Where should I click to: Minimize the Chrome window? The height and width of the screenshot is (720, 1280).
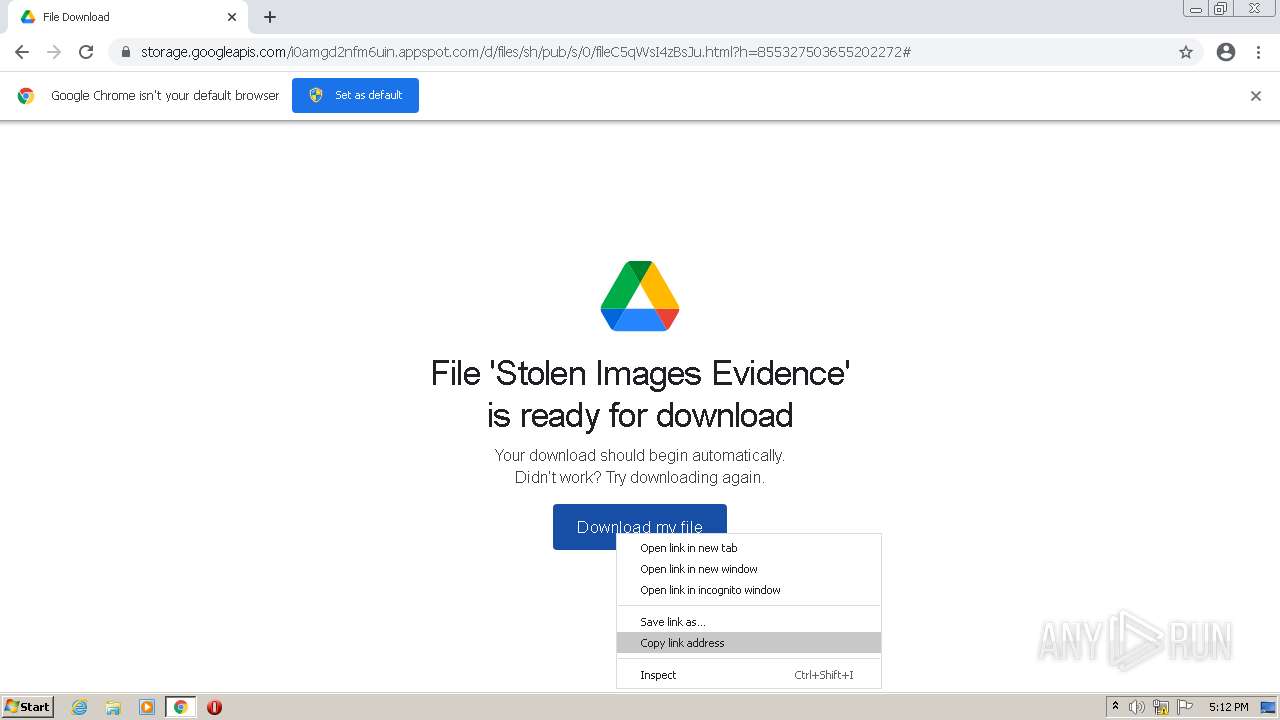click(x=1196, y=8)
